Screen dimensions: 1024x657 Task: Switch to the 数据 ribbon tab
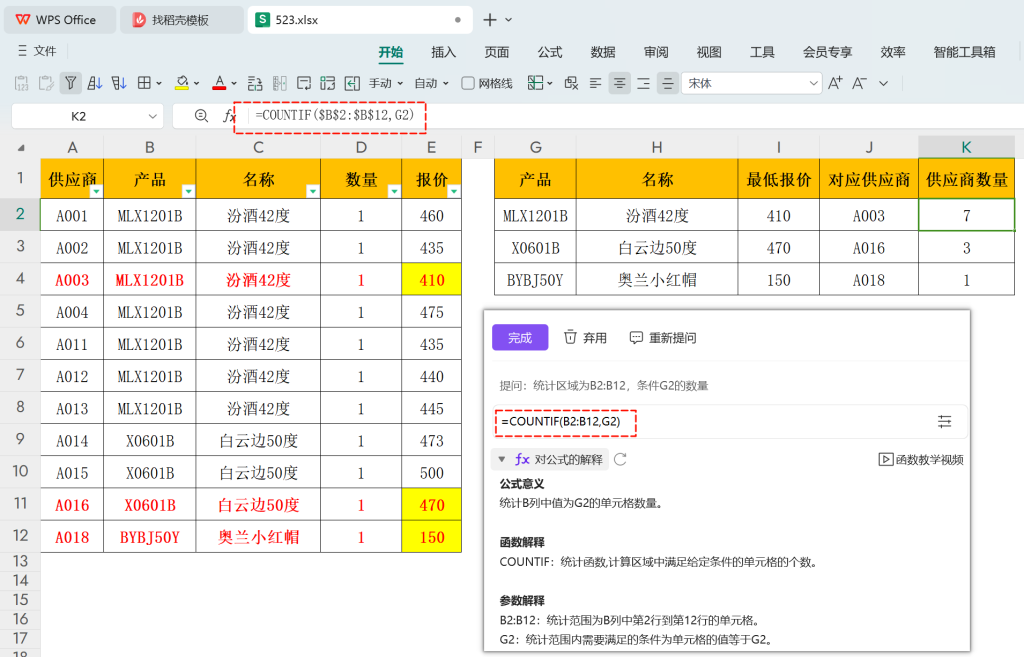point(603,52)
